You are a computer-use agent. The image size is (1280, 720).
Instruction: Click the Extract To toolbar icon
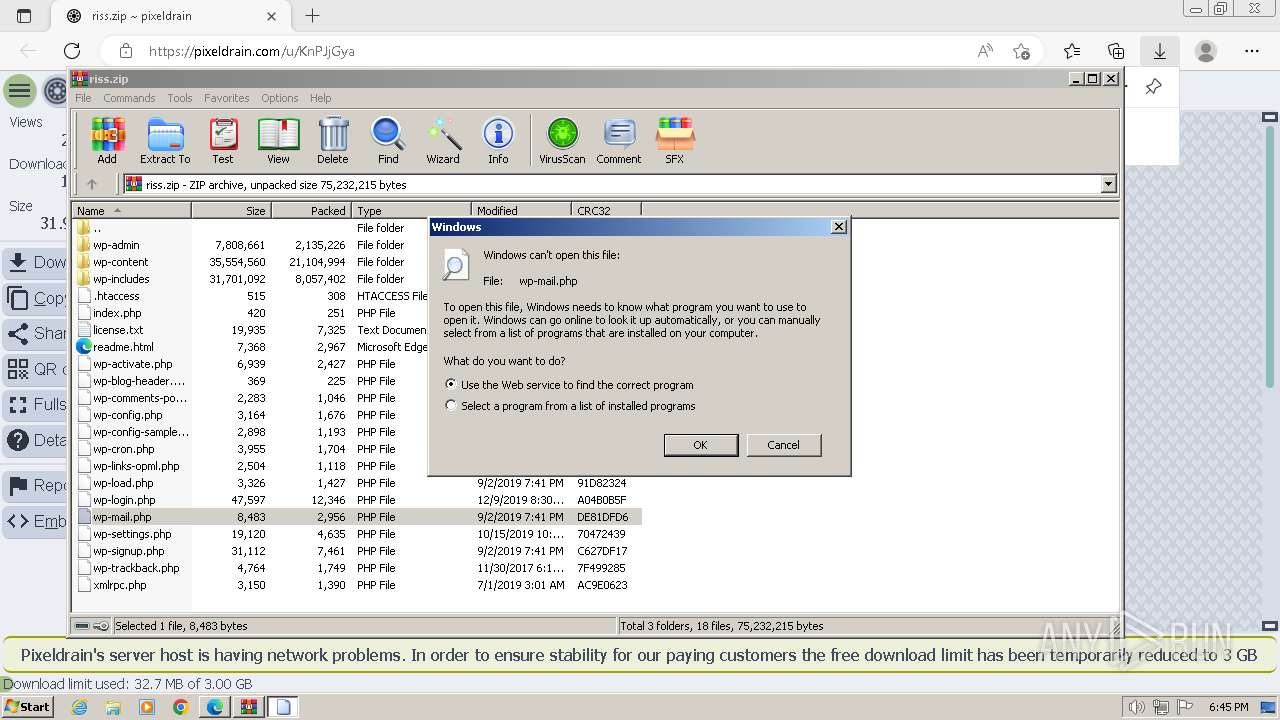pos(165,140)
